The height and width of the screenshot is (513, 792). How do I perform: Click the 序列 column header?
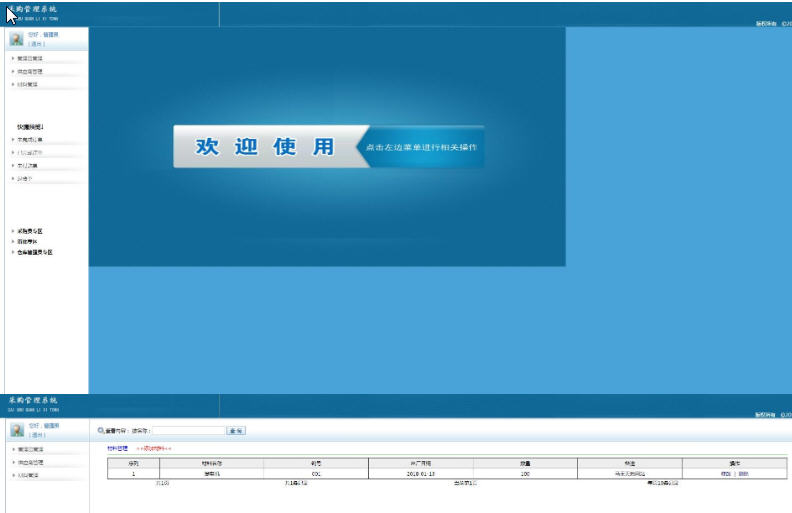[x=133, y=463]
